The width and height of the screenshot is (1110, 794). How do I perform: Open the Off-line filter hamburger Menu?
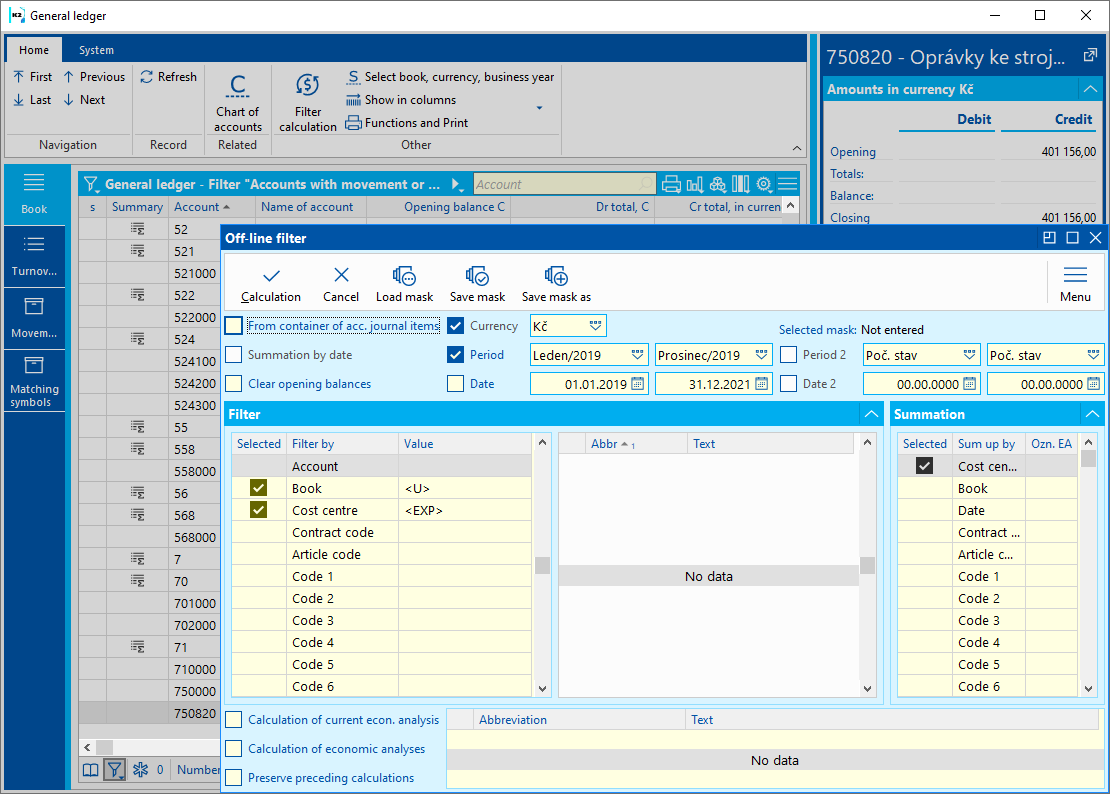click(x=1075, y=284)
